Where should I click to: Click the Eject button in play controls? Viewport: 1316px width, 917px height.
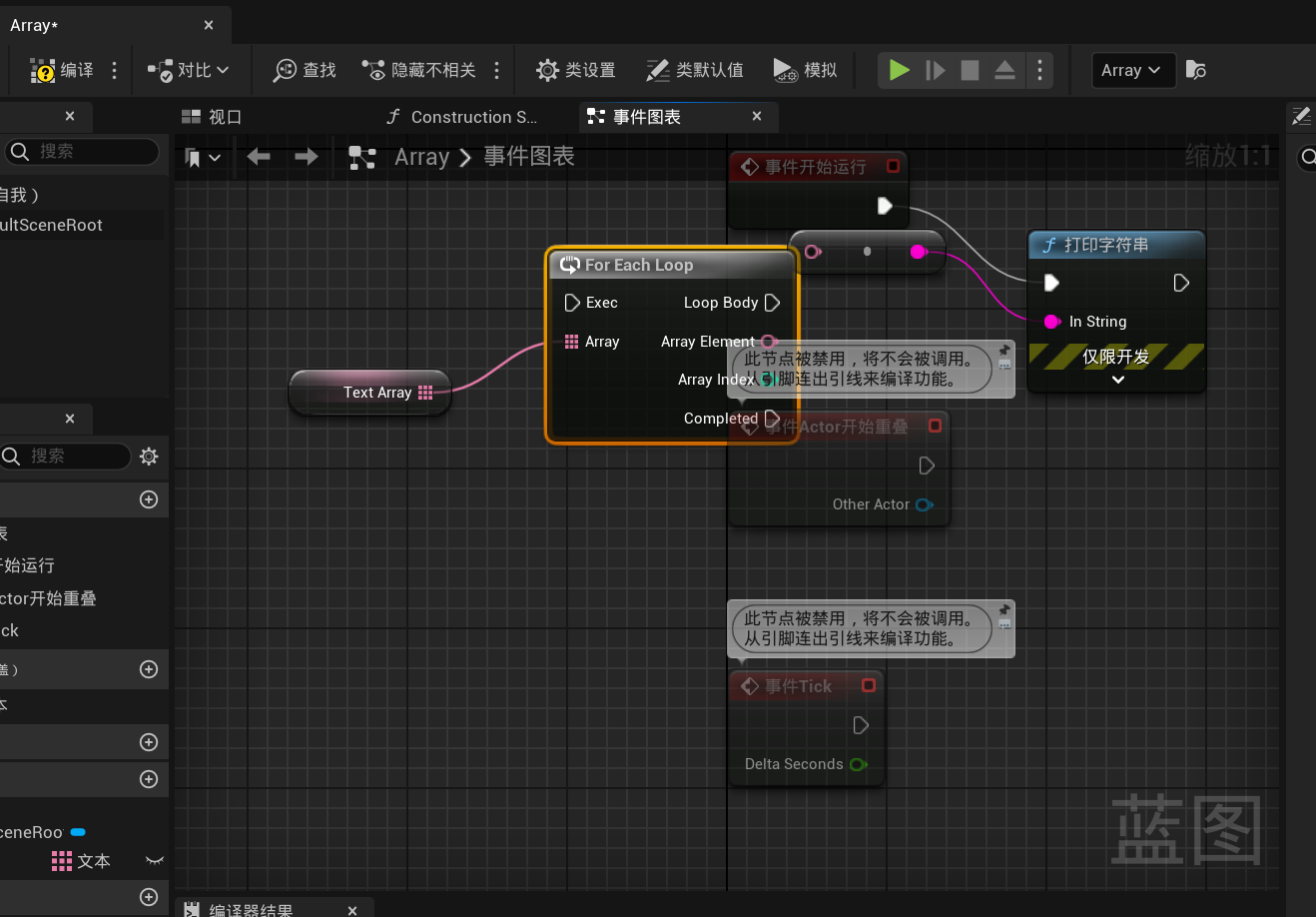click(x=1004, y=70)
